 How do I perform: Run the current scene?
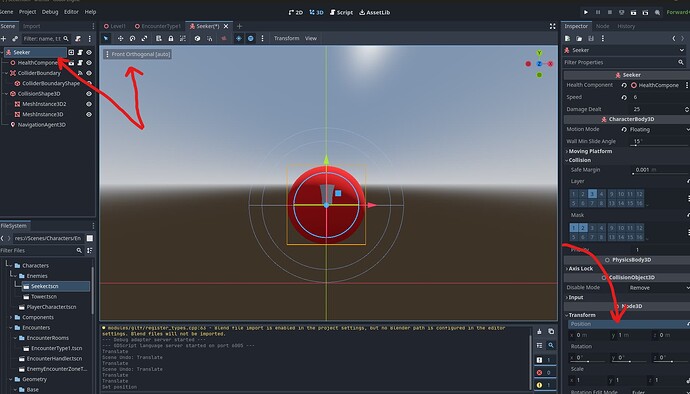[633, 12]
